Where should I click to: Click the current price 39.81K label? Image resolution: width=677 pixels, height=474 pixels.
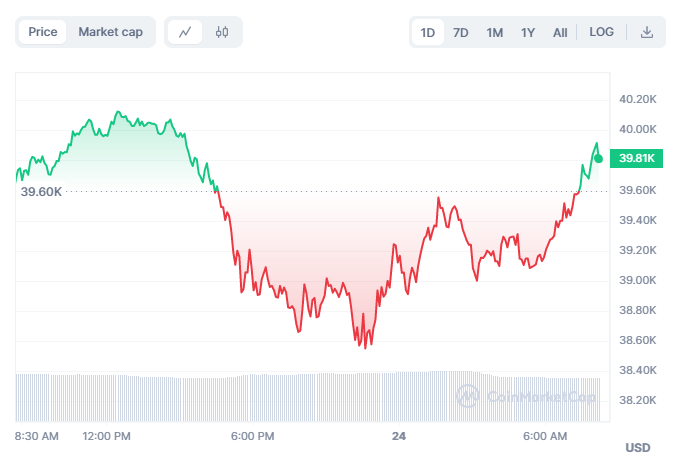click(x=636, y=158)
